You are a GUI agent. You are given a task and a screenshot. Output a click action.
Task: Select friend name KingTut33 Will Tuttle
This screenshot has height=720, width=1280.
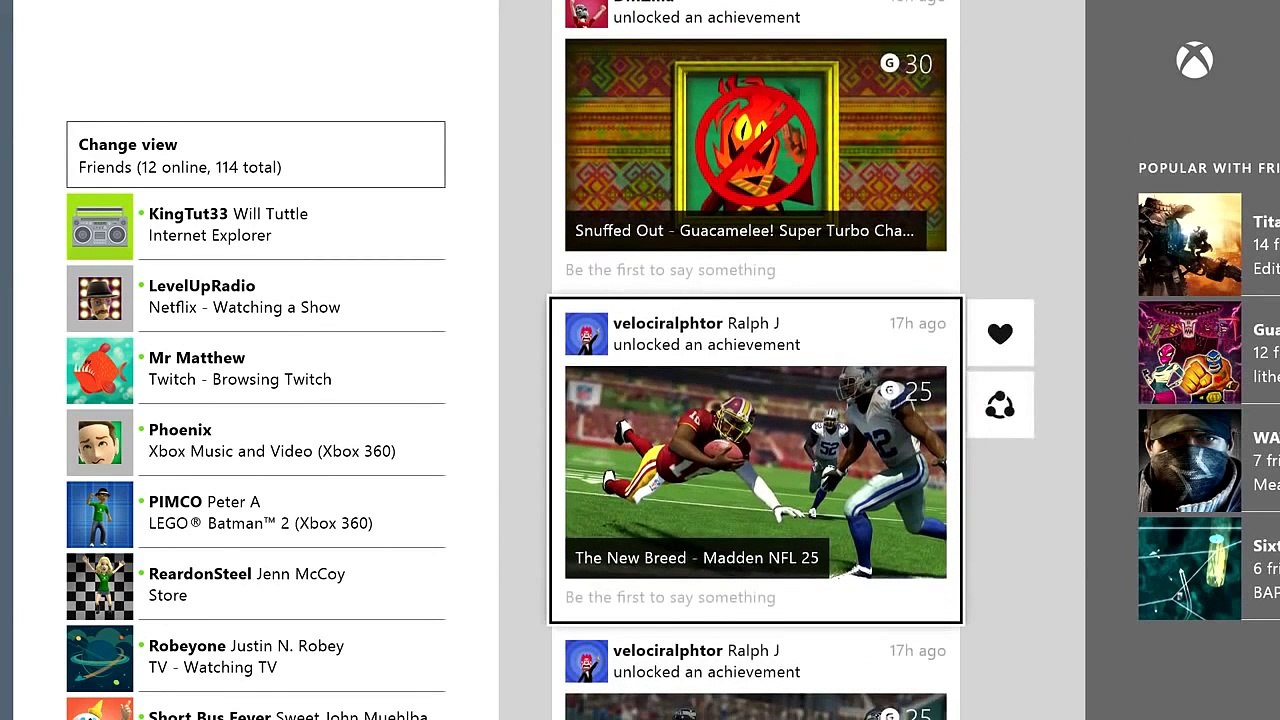[x=228, y=214]
